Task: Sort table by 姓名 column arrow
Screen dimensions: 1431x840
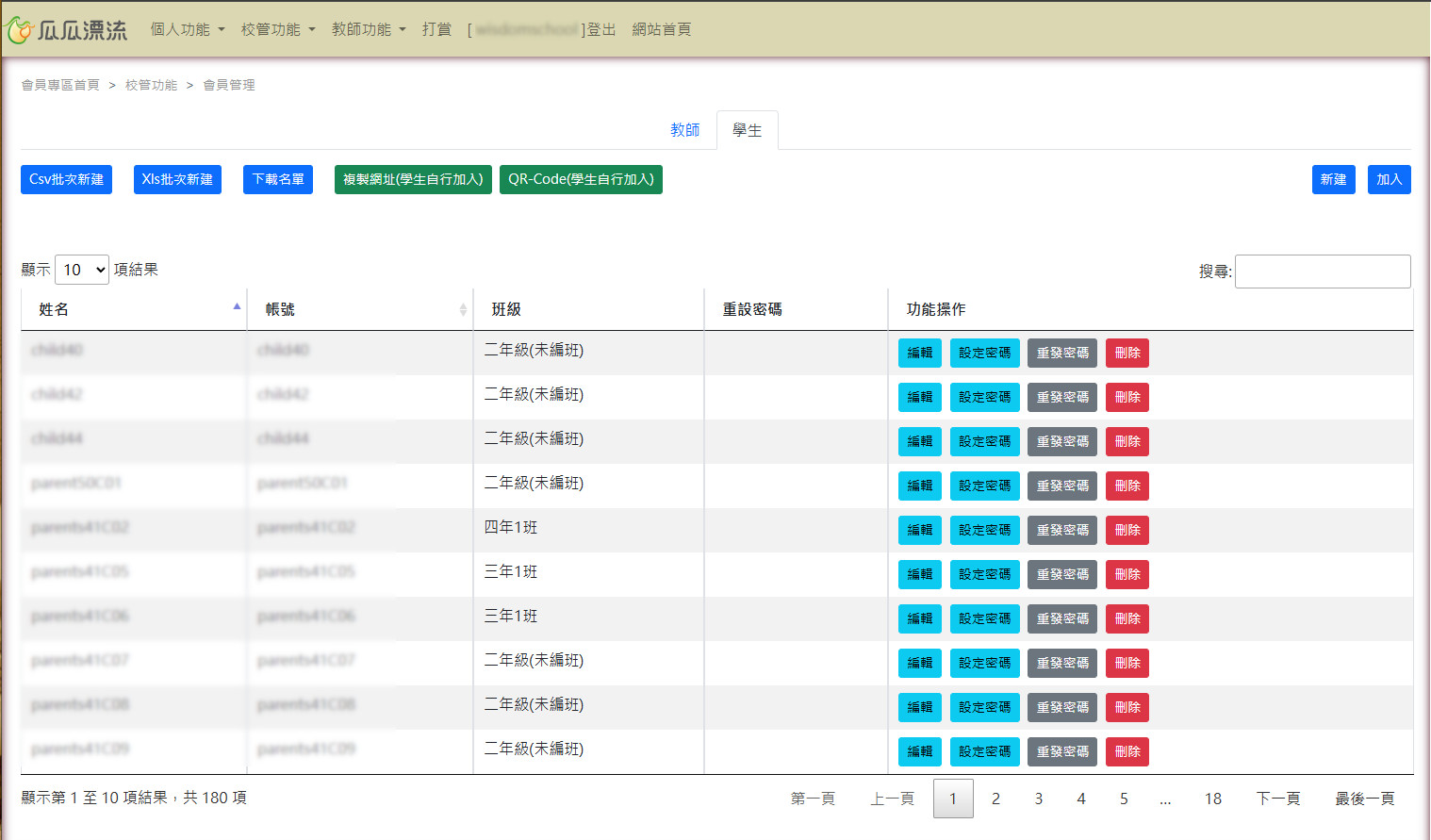Action: click(x=237, y=307)
